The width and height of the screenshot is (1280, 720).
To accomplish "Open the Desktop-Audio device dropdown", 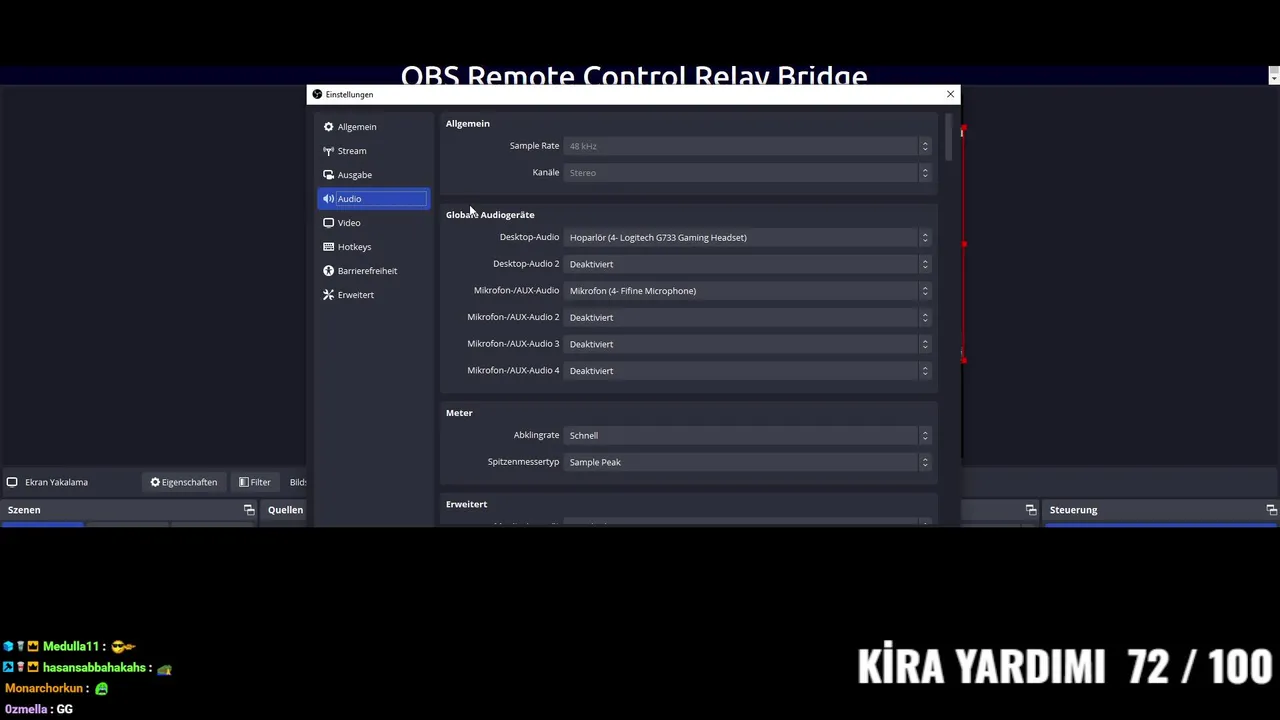I will [748, 238].
